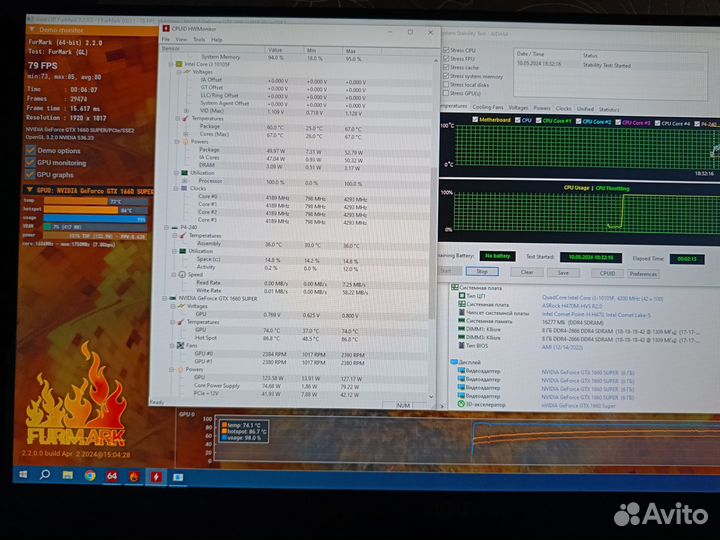Open HWMonitor Help menu
The width and height of the screenshot is (720, 540).
216,40
